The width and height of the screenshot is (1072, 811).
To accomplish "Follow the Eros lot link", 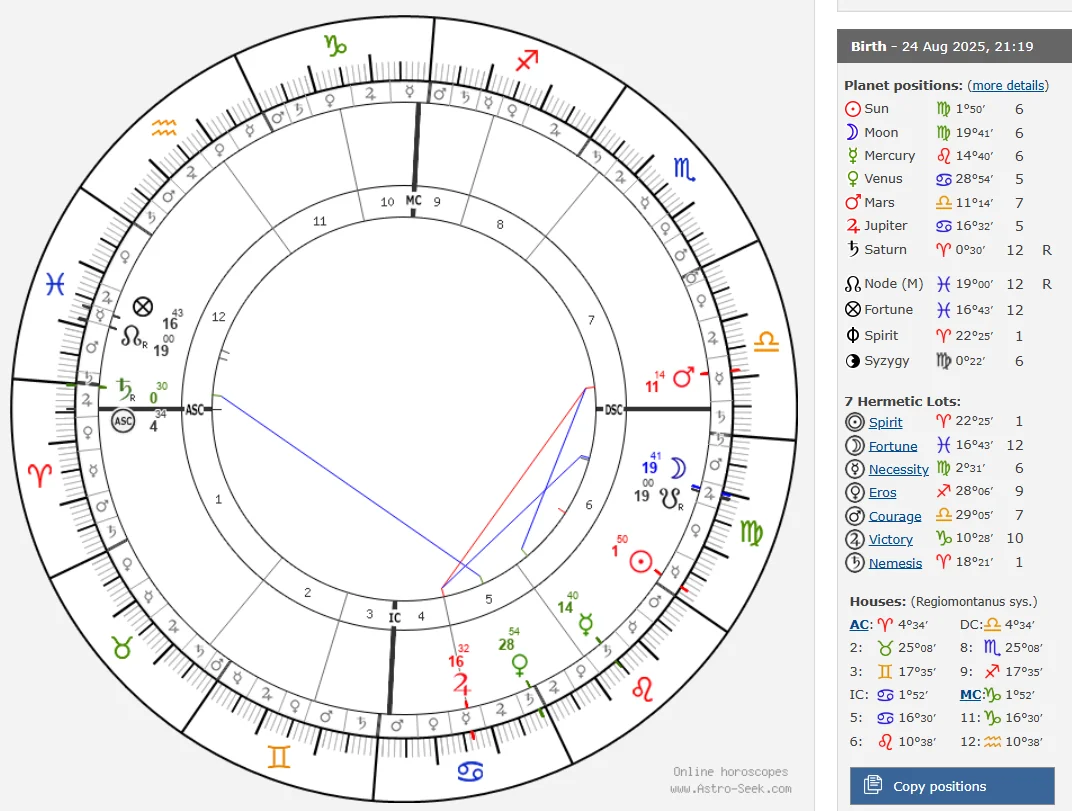I will pyautogui.click(x=882, y=492).
